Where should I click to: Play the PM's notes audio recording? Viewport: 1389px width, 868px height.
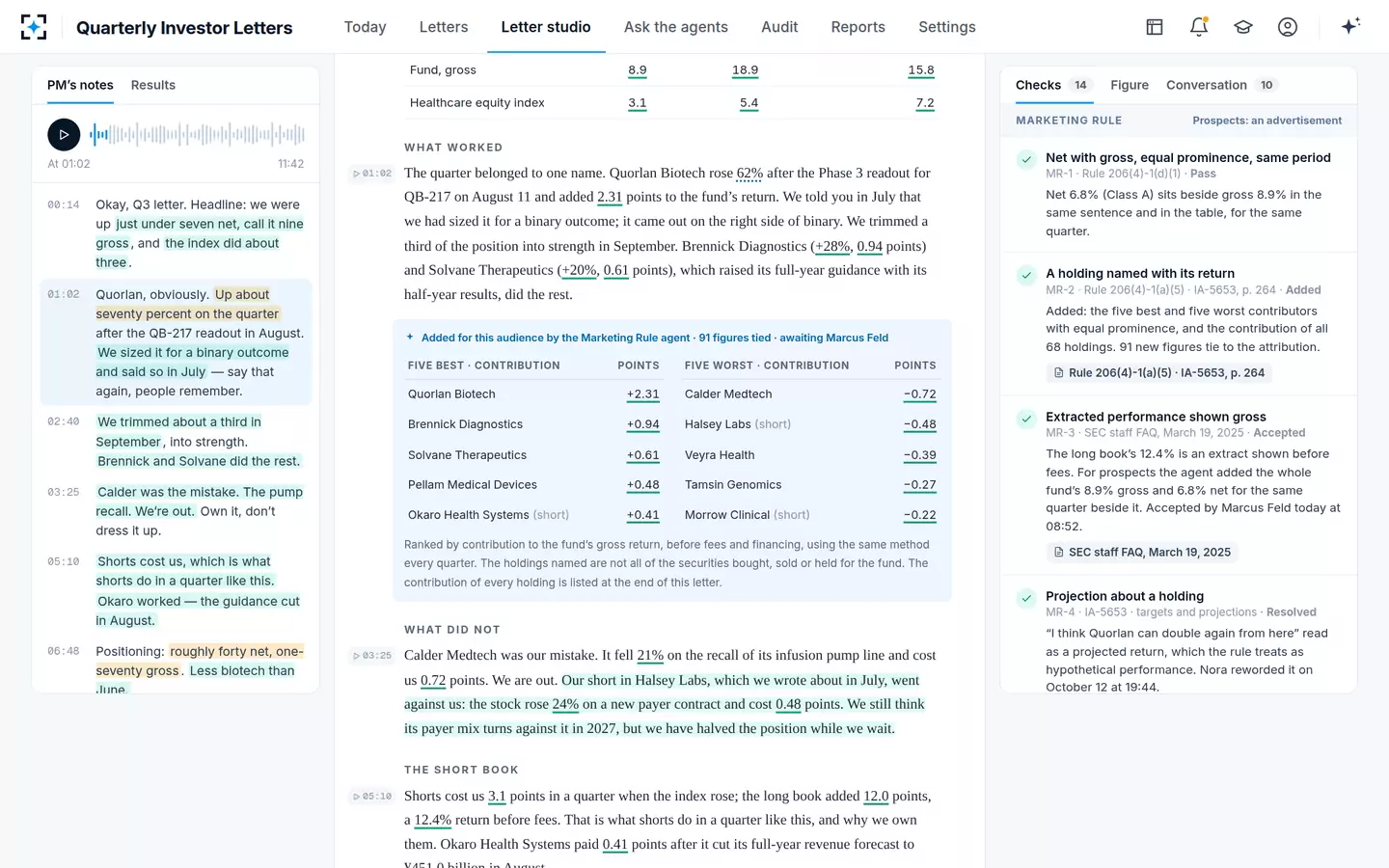pyautogui.click(x=64, y=134)
